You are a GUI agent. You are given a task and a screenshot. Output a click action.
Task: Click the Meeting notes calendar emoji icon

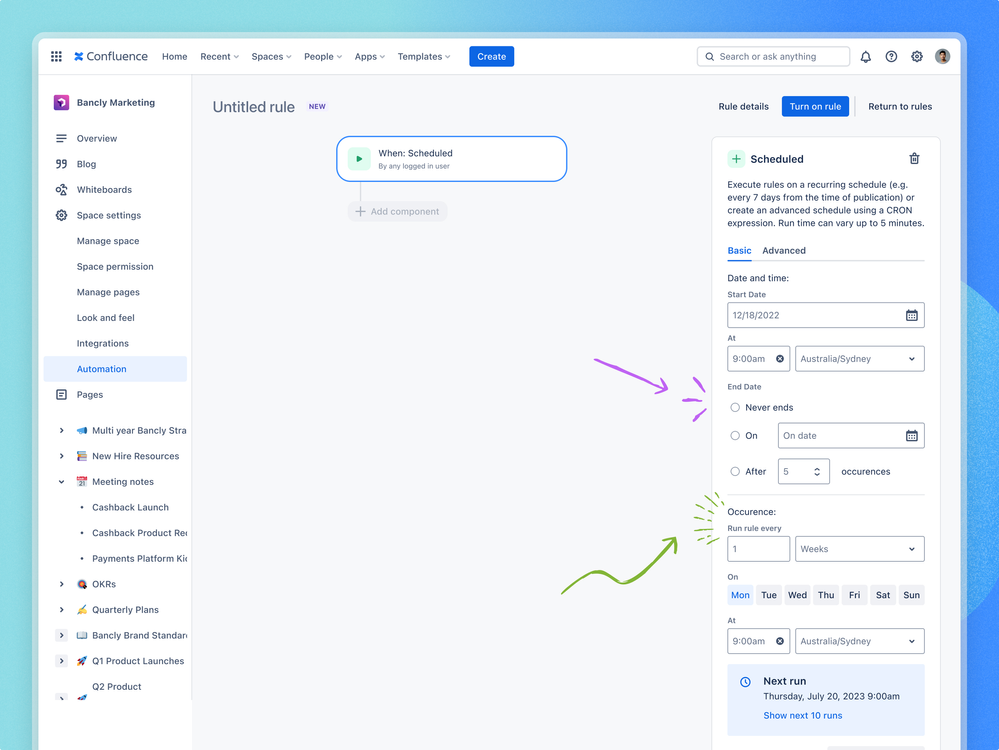click(x=82, y=482)
